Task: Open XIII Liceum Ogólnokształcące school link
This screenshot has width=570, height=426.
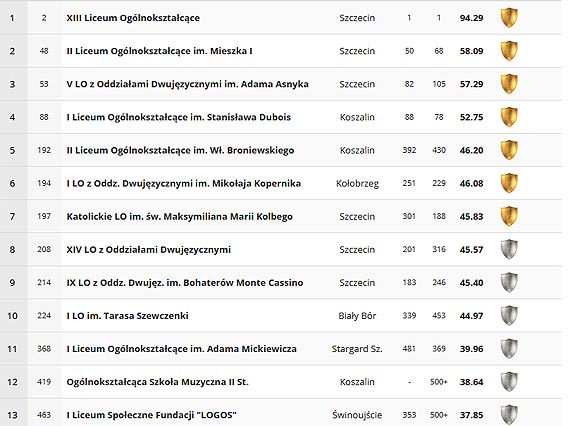Action: 133,18
